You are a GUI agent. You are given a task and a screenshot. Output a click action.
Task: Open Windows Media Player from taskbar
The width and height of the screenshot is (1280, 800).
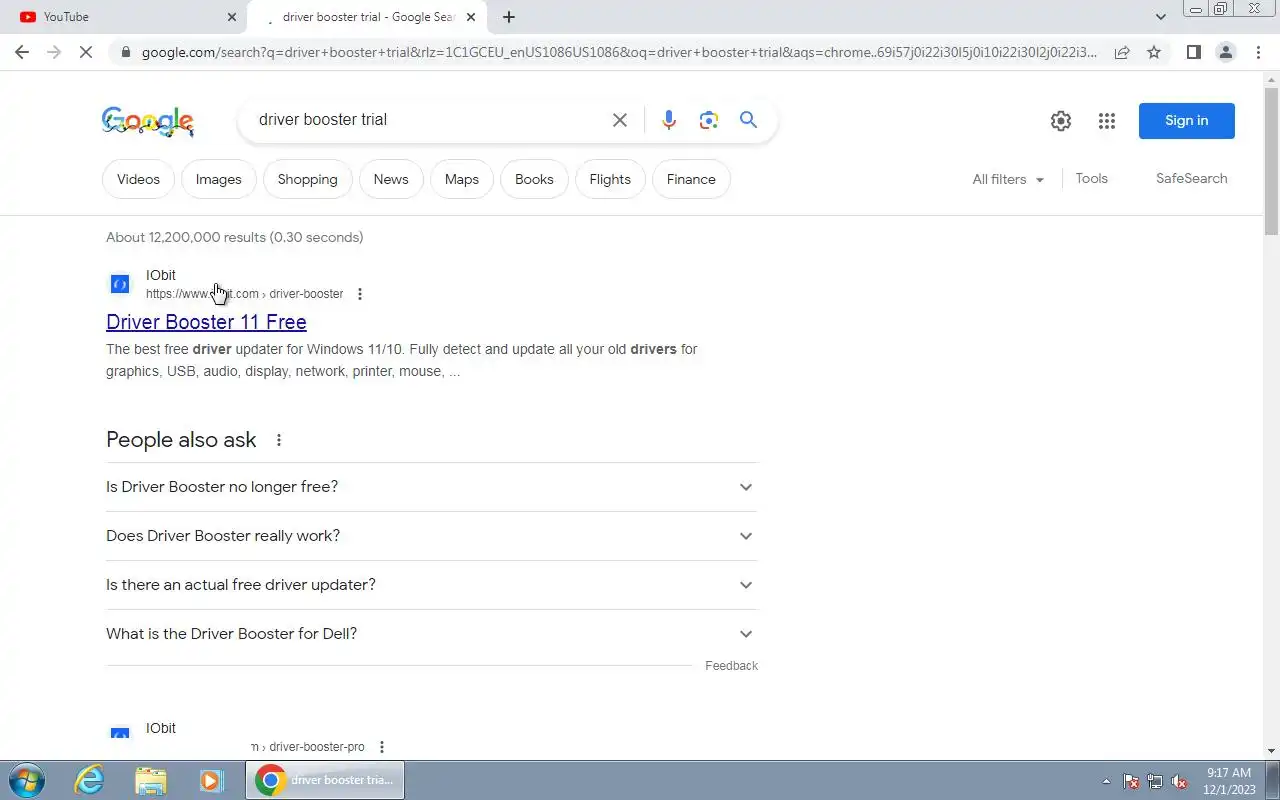211,780
